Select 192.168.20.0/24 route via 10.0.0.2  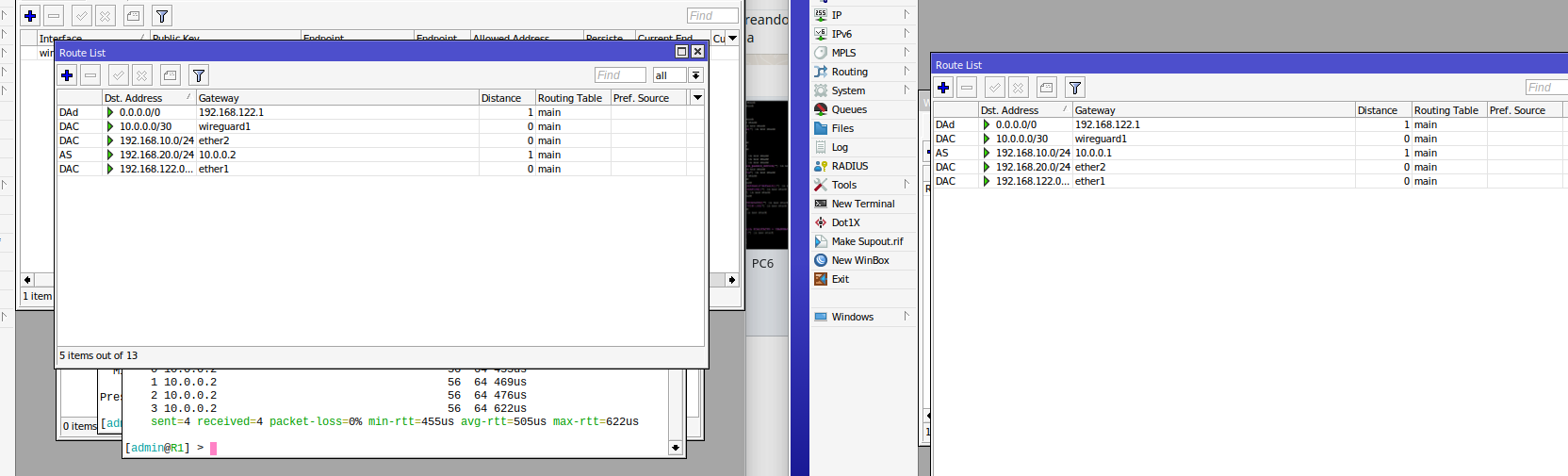[381, 155]
